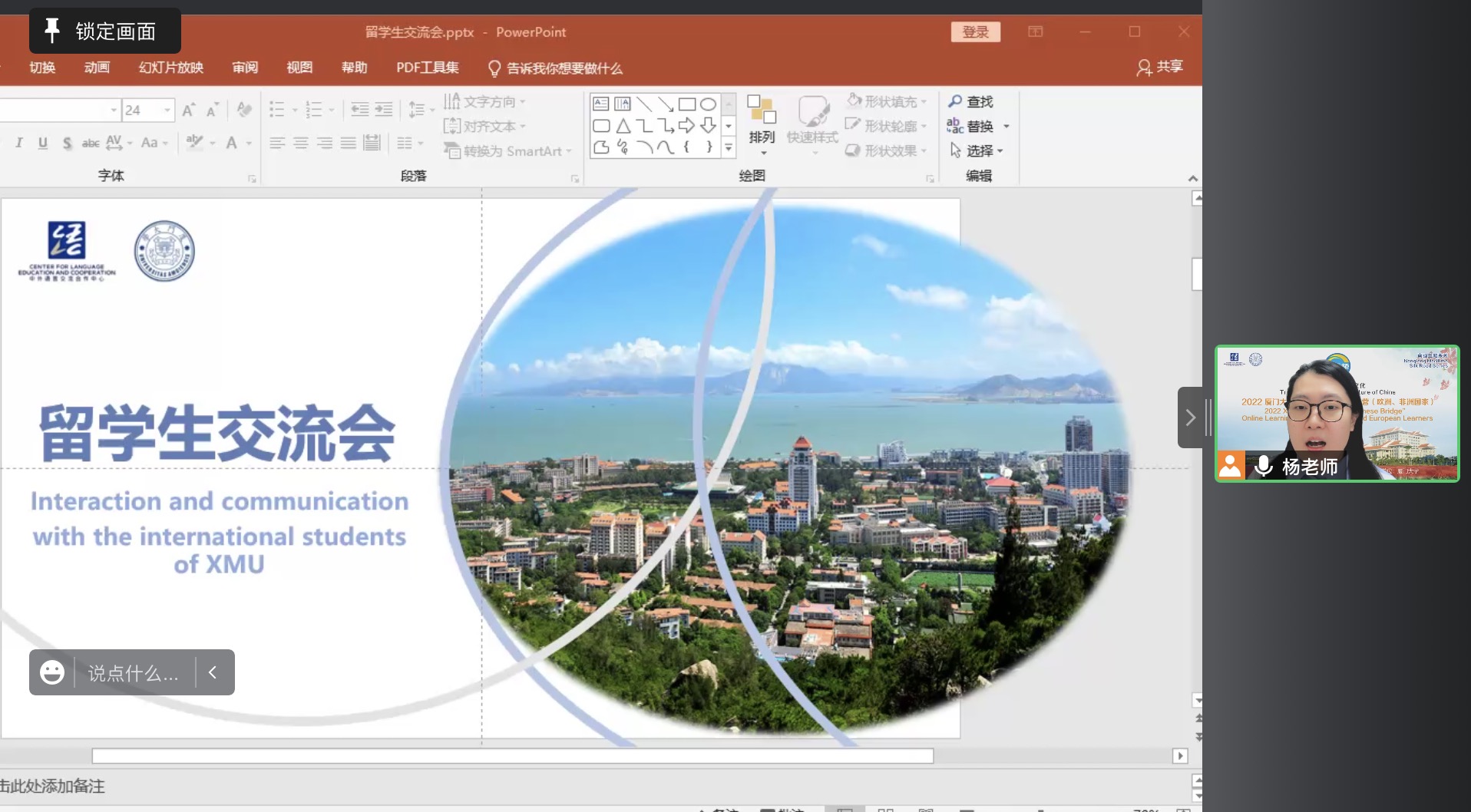Click the emoji smiley in chat bar
This screenshot has height=812, width=1471.
click(x=52, y=672)
